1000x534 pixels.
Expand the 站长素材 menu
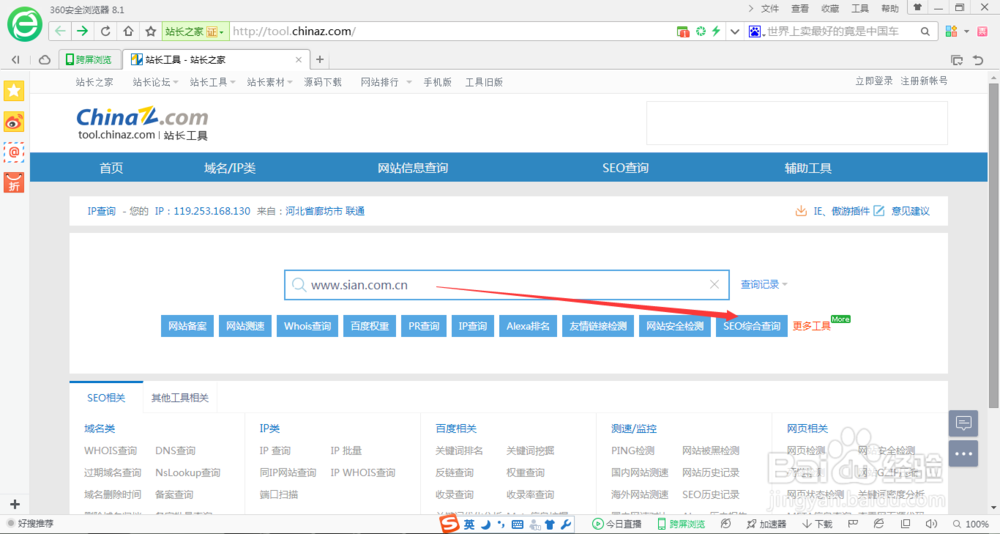[x=269, y=82]
